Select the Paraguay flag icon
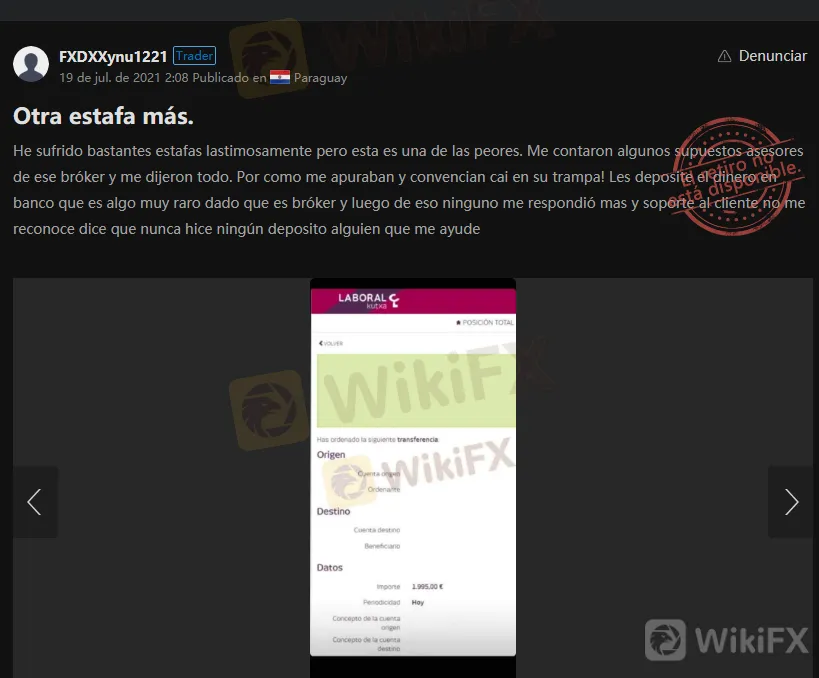The width and height of the screenshot is (819, 678). [x=280, y=77]
